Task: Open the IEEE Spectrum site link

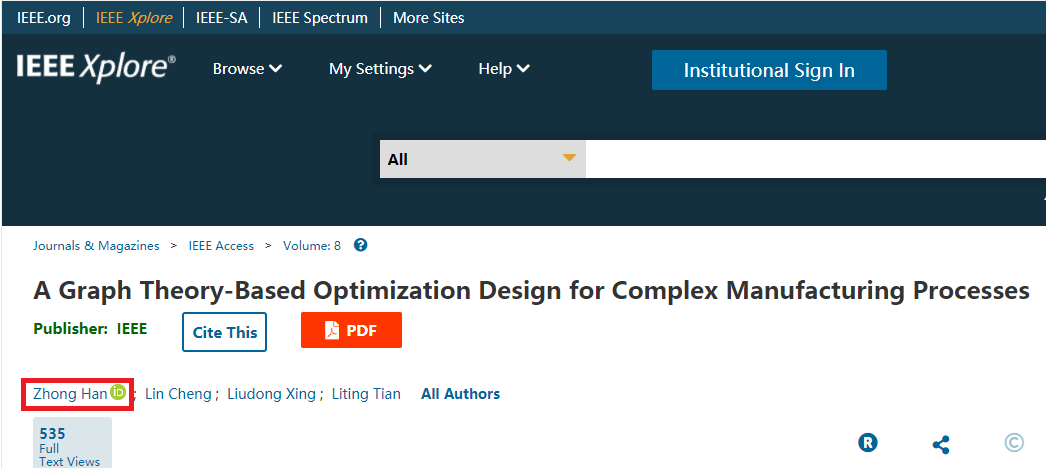Action: (x=320, y=18)
